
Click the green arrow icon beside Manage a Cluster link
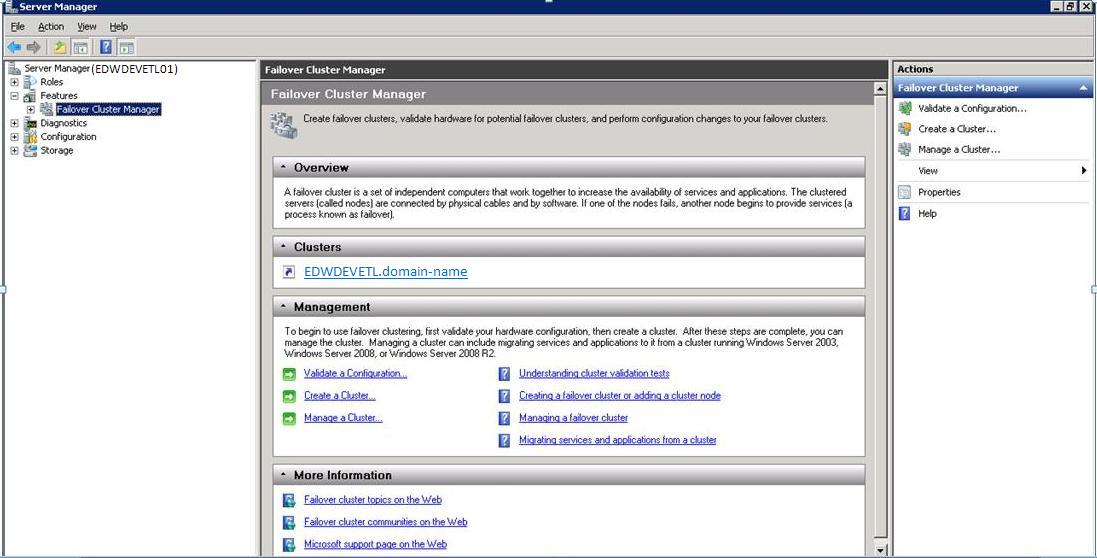(x=289, y=419)
